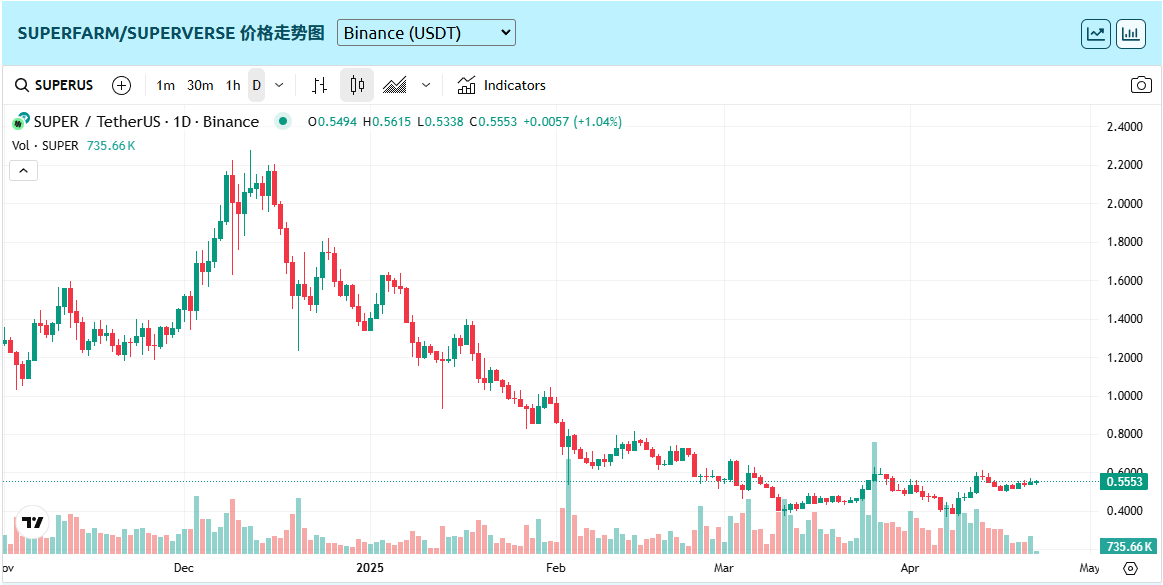Click the SUPERUS symbol search box
Viewport: 1163px width, 585px height.
[x=56, y=85]
